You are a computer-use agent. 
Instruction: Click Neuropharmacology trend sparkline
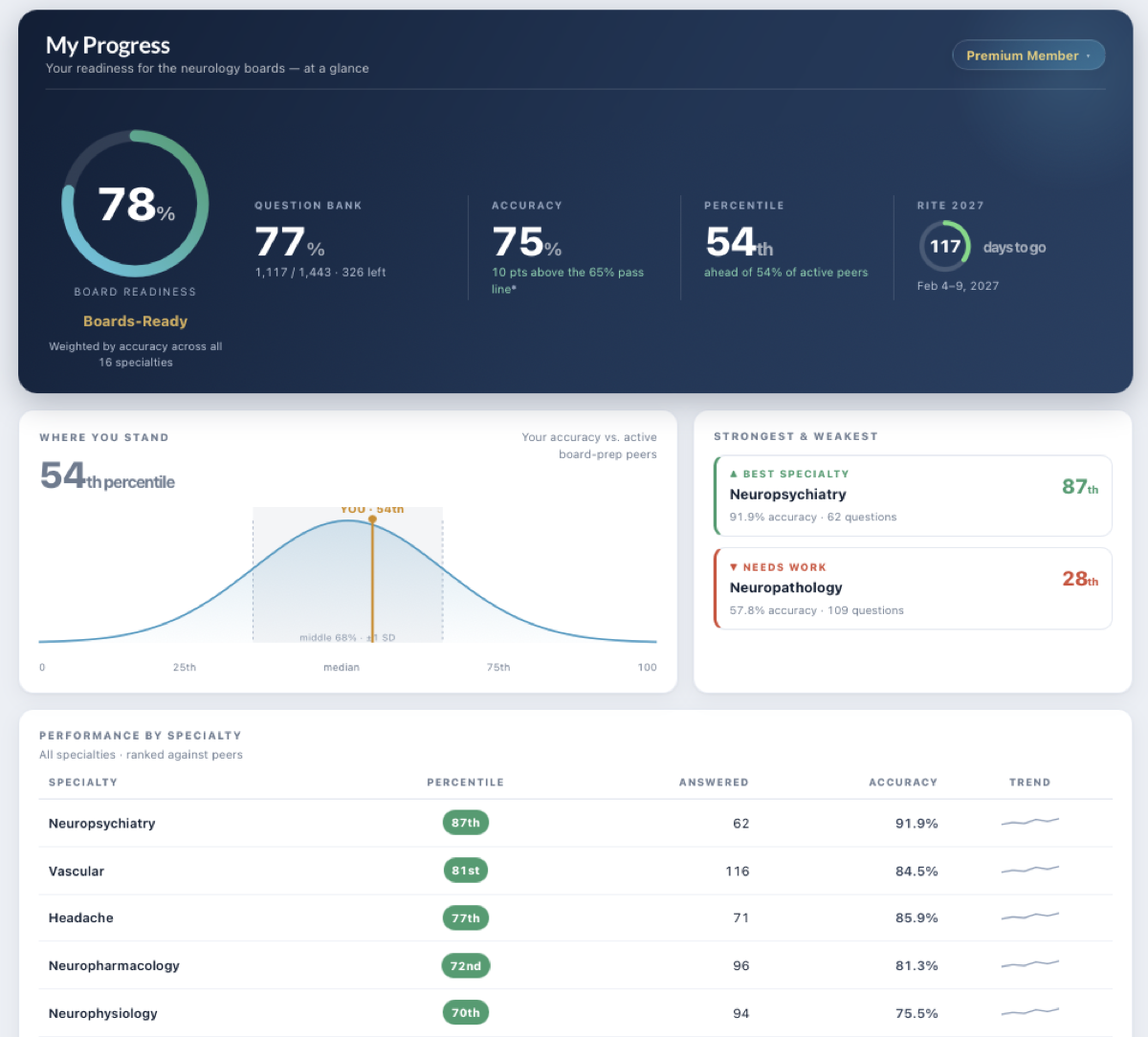[x=1030, y=963]
